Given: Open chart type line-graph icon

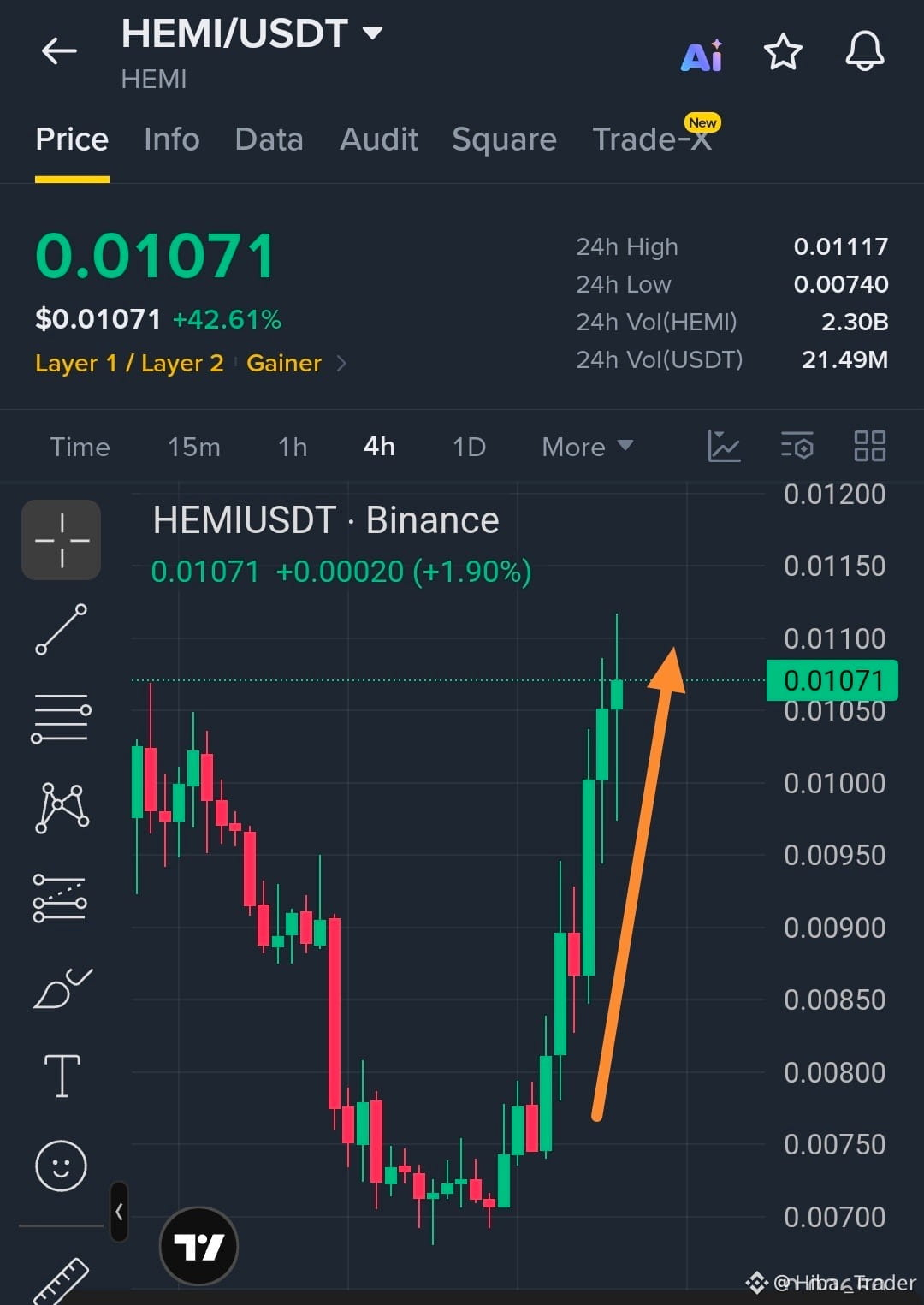Looking at the screenshot, I should coord(724,446).
